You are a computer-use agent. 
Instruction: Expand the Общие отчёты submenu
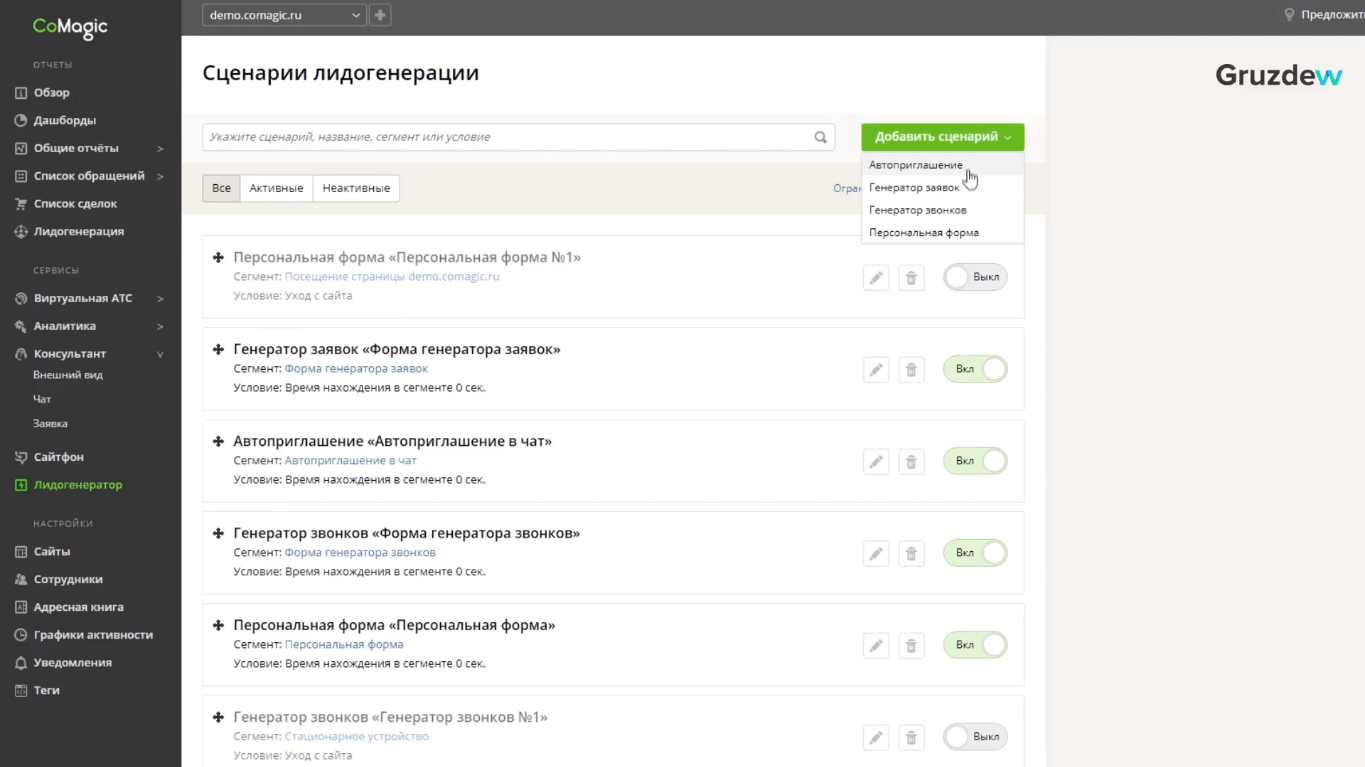pyautogui.click(x=160, y=149)
